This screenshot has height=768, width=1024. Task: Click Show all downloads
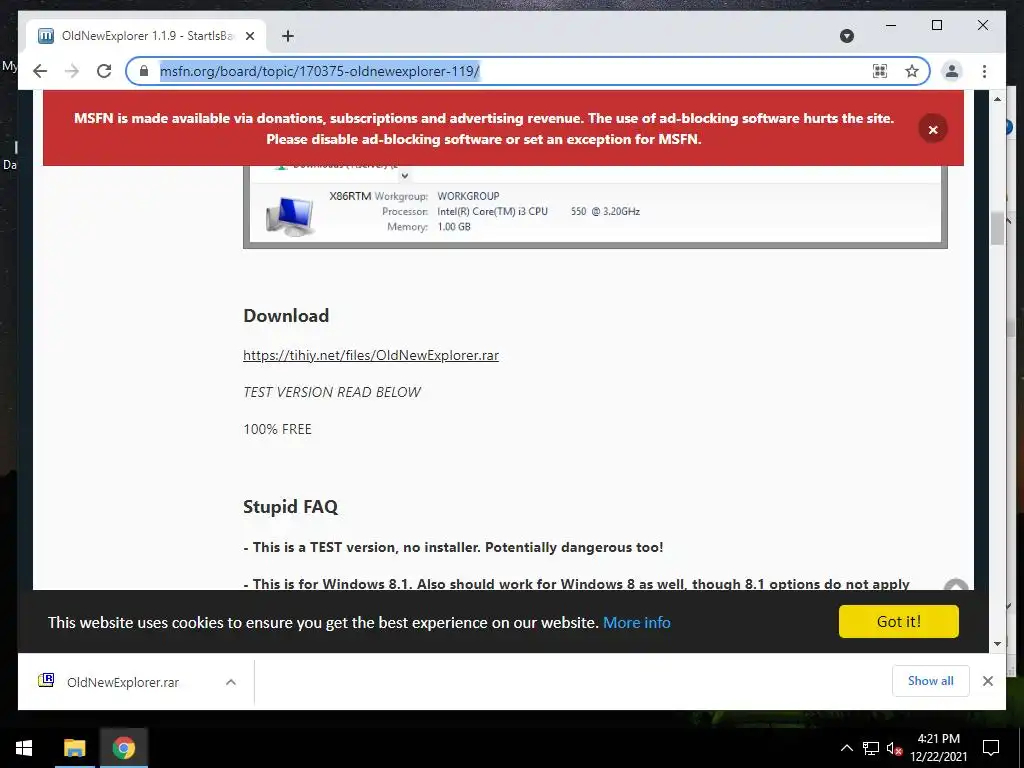[931, 680]
